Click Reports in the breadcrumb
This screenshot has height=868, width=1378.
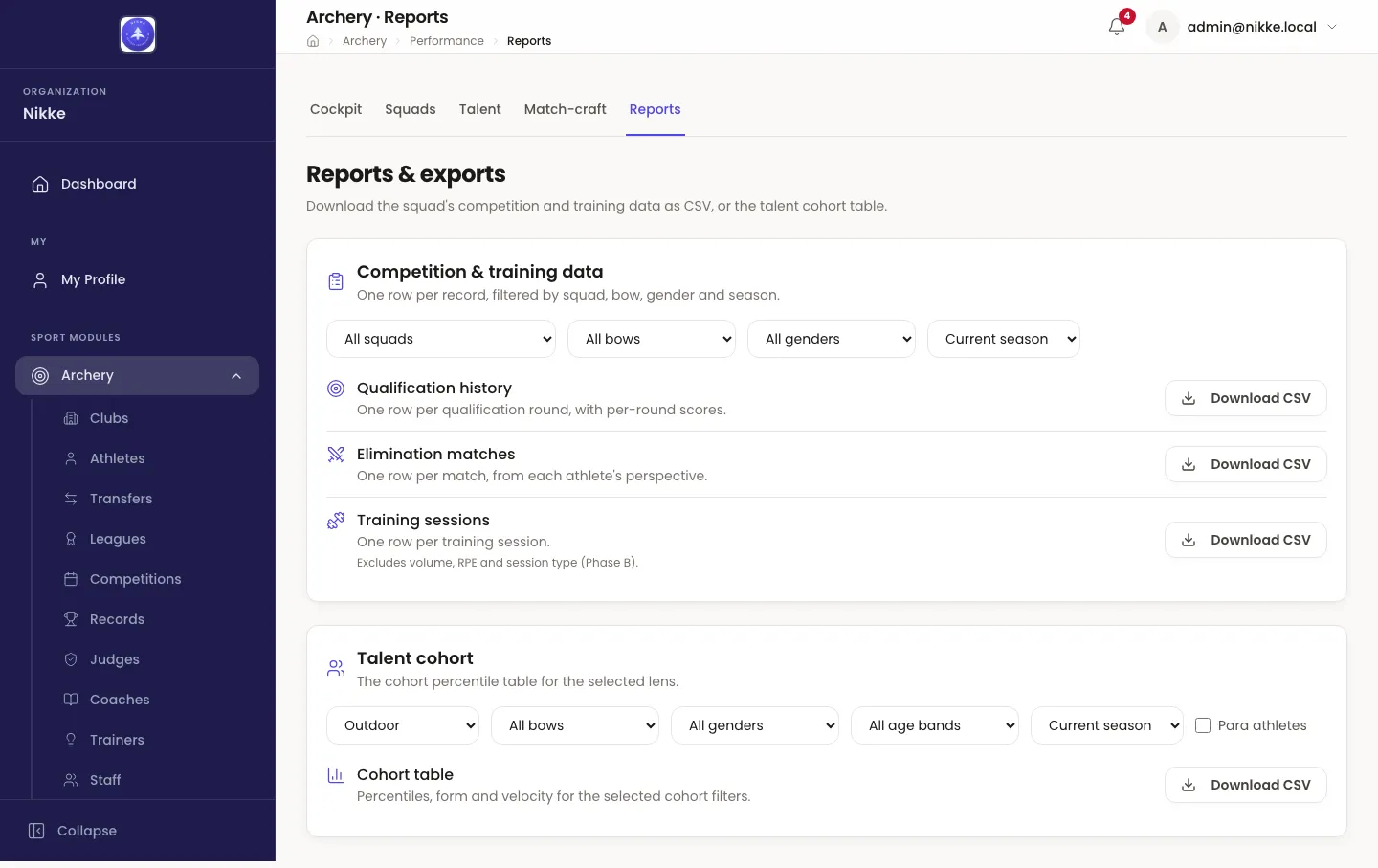tap(529, 41)
